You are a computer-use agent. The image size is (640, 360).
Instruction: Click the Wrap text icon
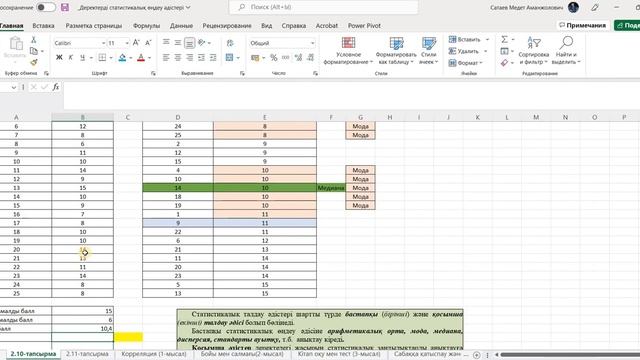(230, 42)
